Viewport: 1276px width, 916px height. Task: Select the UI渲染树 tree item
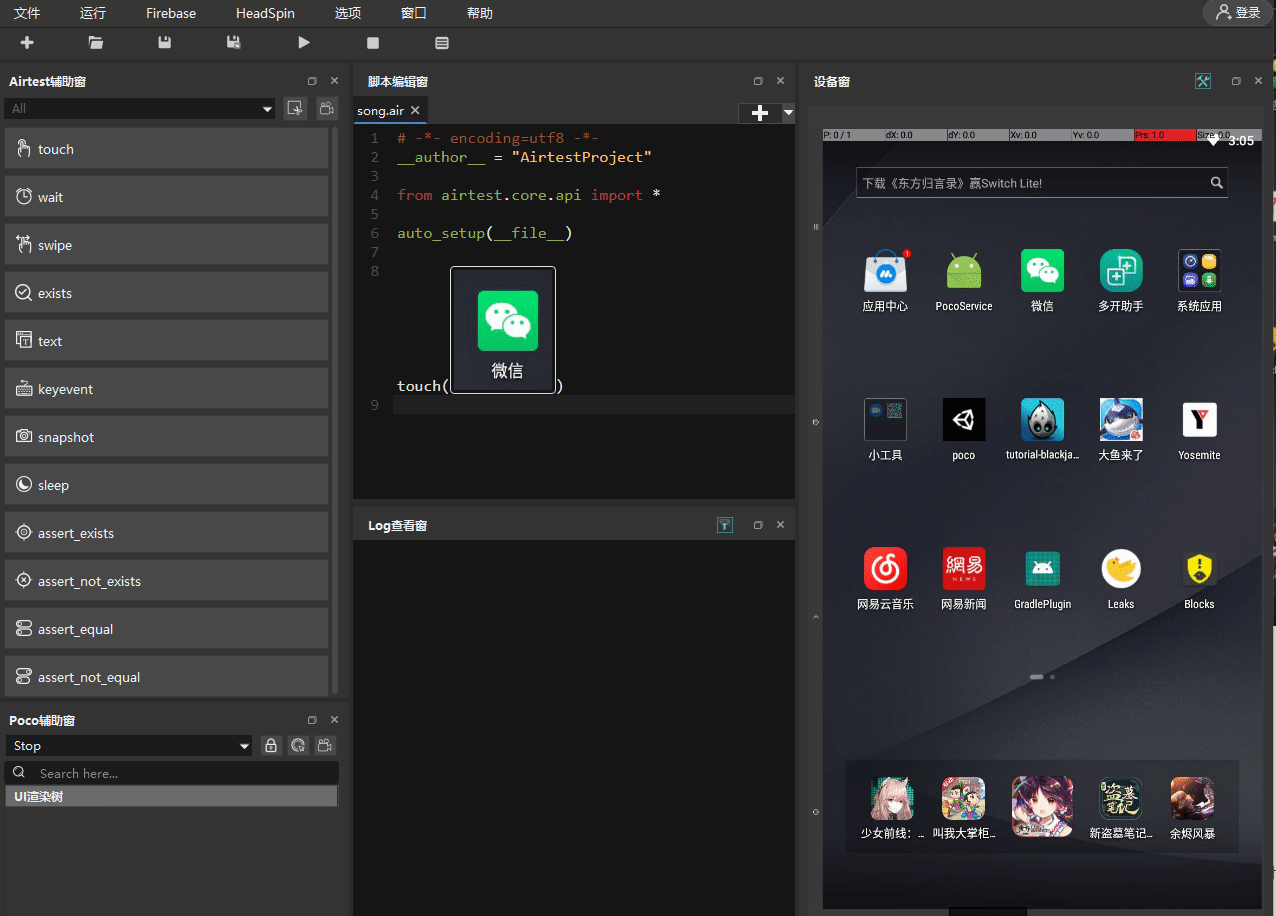171,797
